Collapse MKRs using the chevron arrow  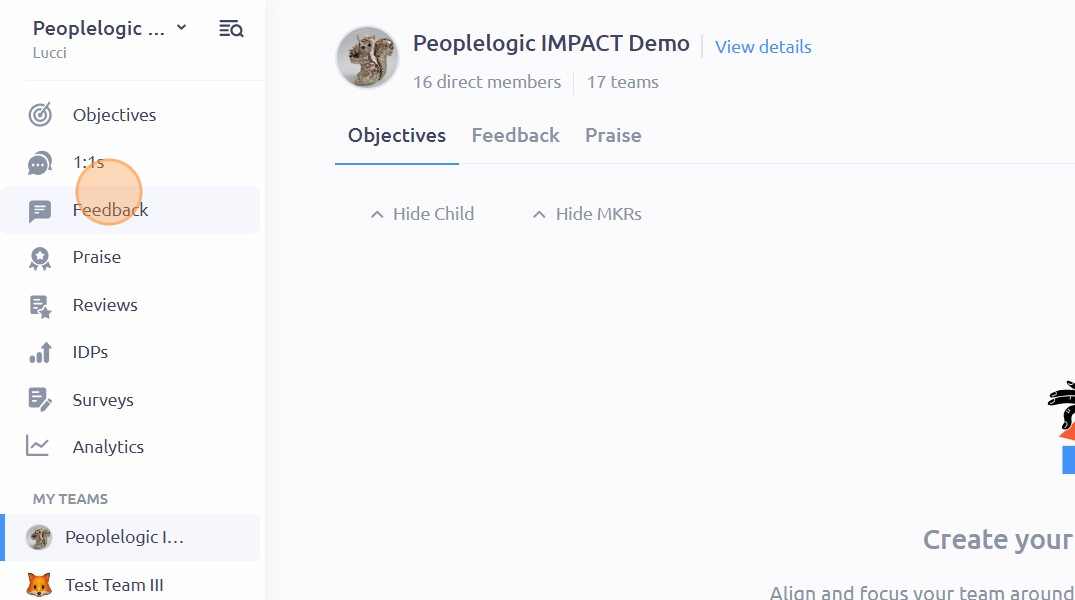539,215
